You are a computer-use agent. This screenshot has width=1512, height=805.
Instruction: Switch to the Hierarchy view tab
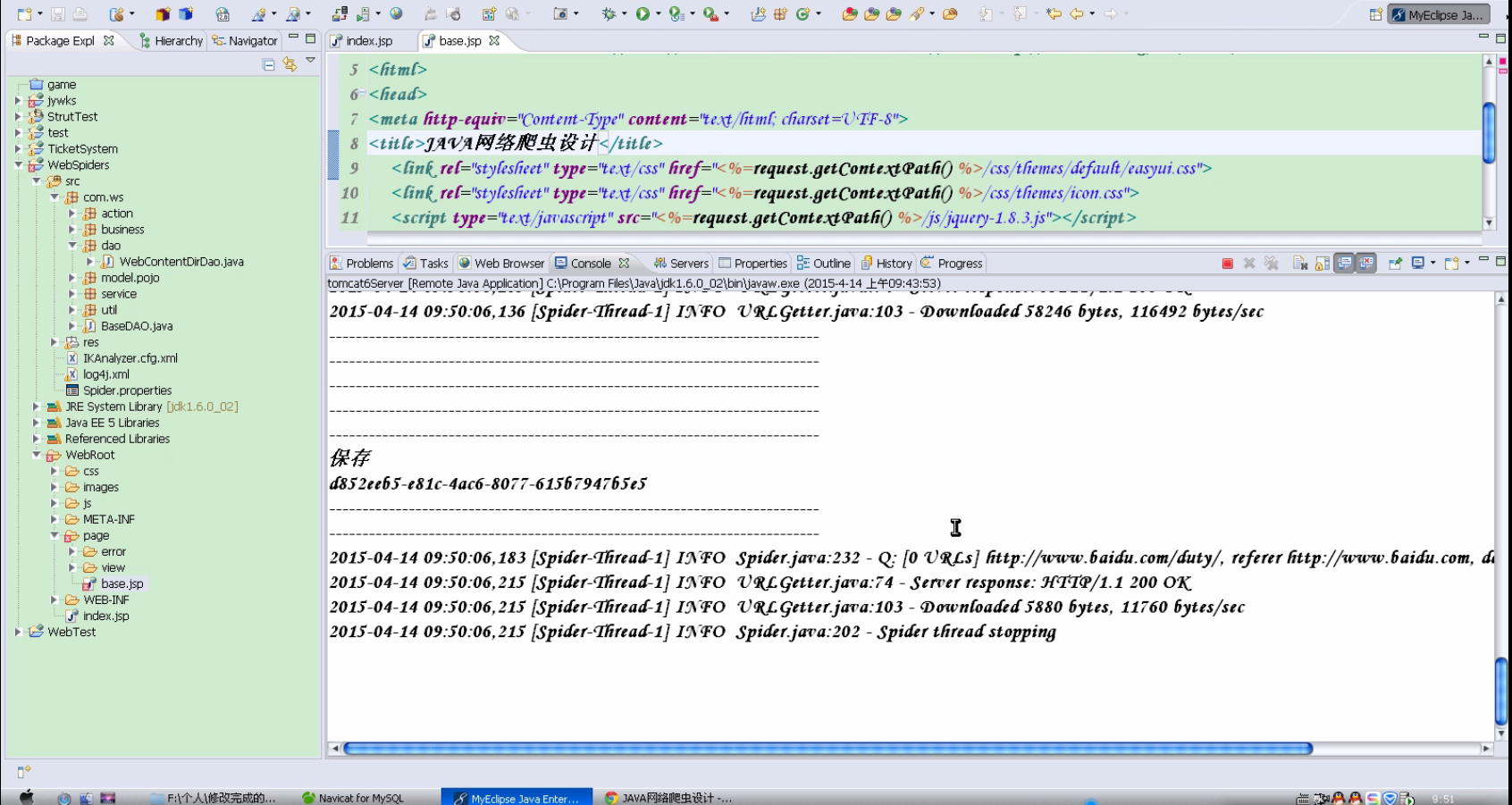(x=172, y=41)
